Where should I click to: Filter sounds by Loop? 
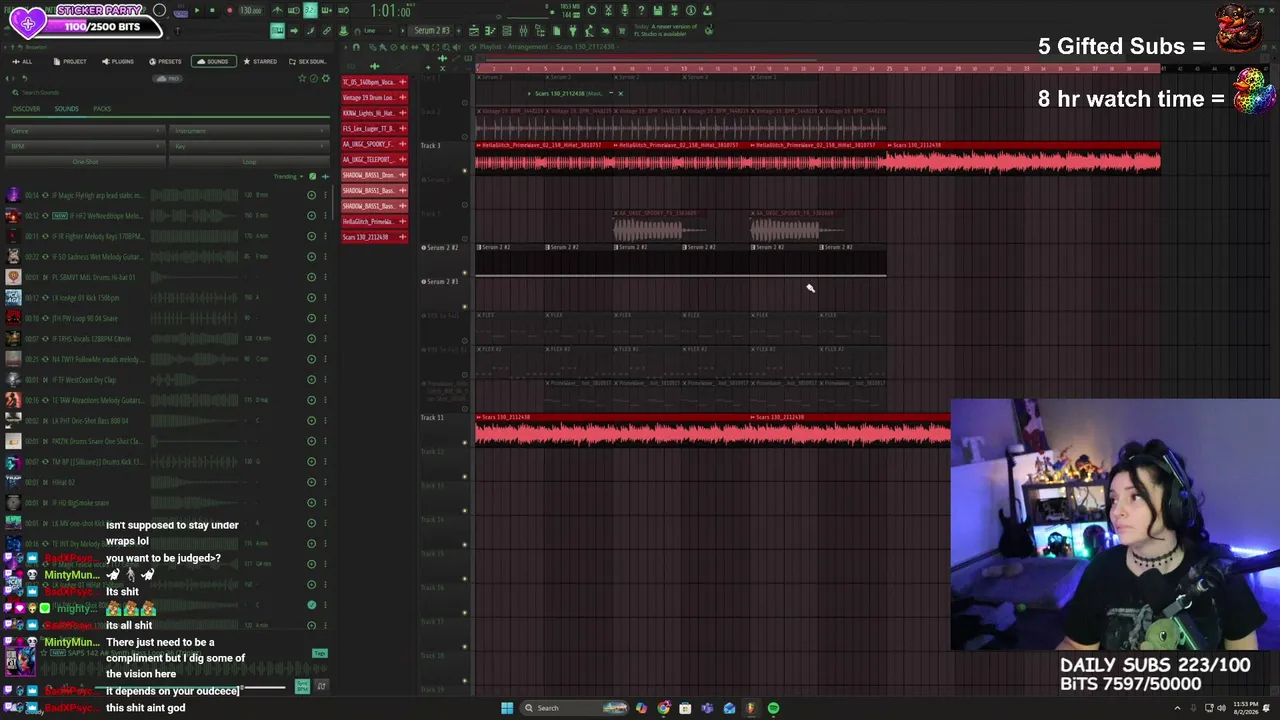click(x=250, y=162)
